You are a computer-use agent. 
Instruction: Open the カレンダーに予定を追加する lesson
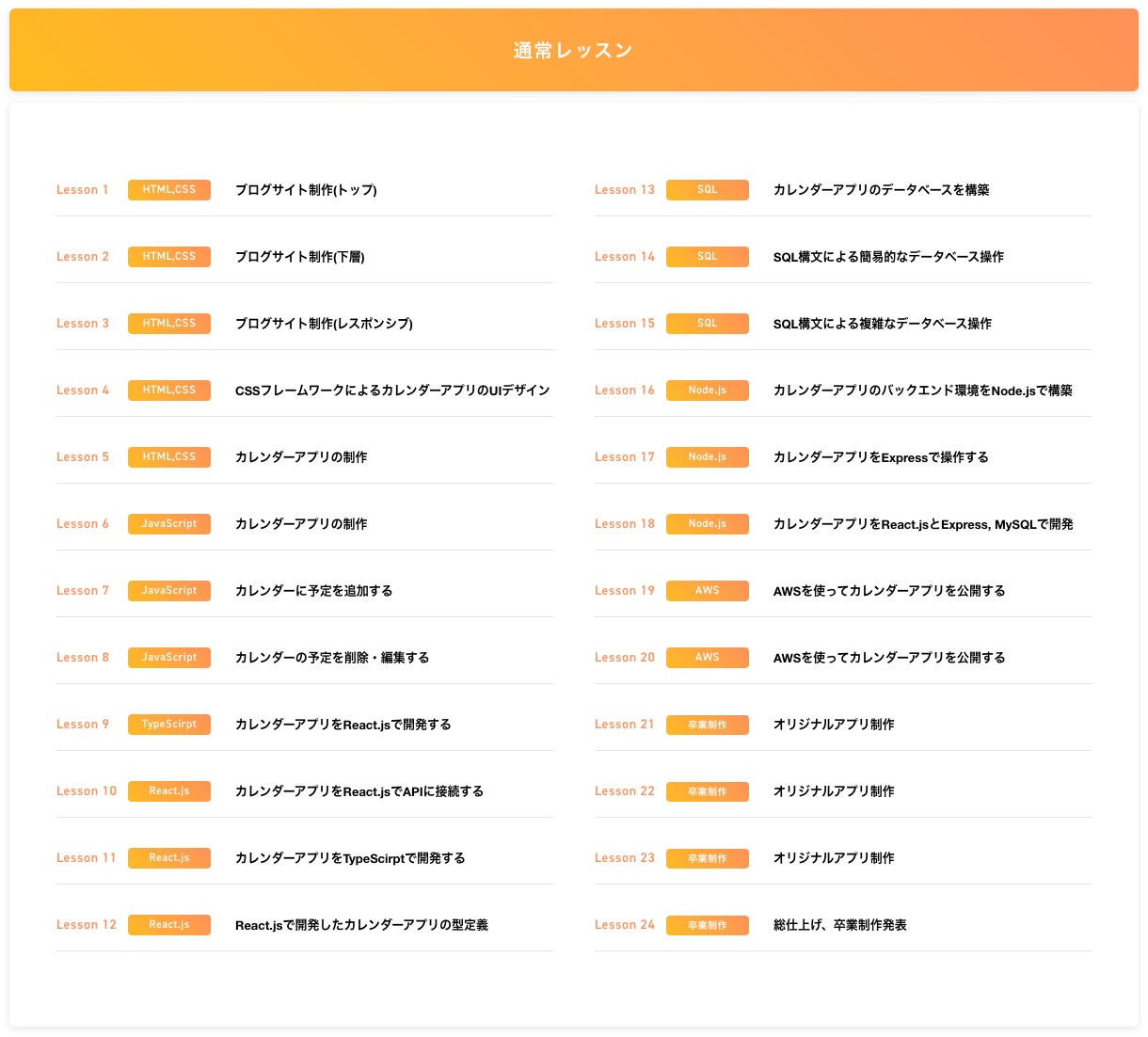click(x=313, y=591)
